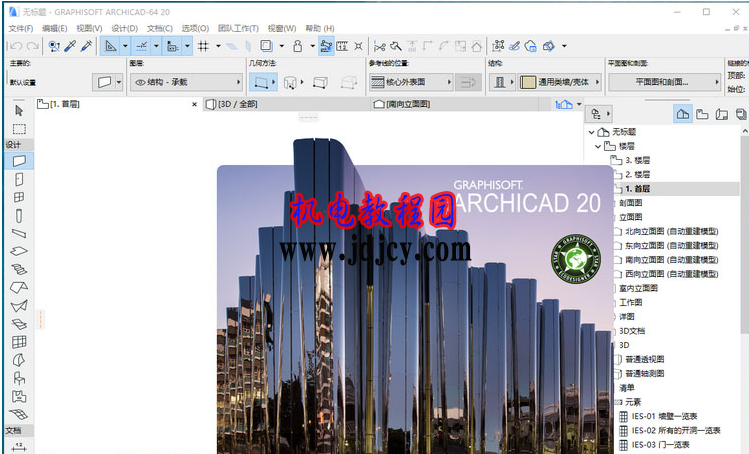Open the 文件(F) menu

[x=21, y=28]
